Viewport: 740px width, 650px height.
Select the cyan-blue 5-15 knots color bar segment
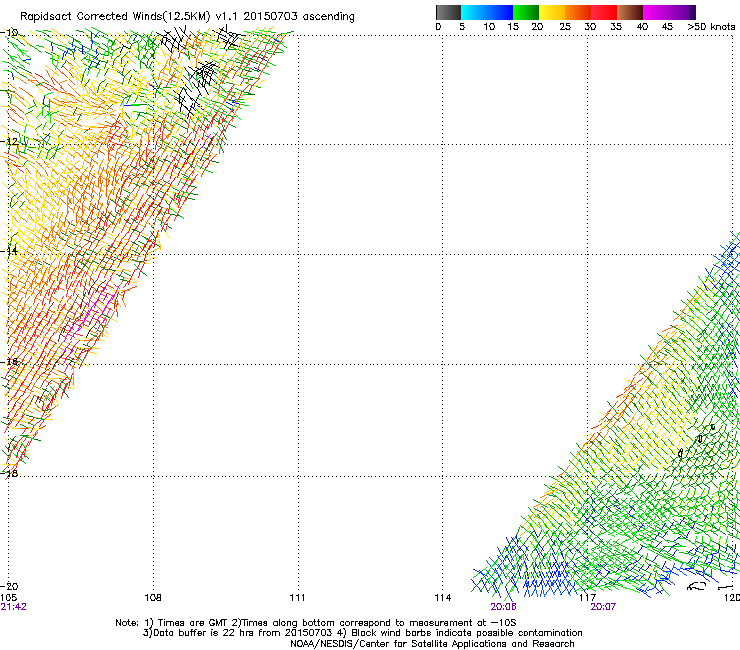point(487,12)
